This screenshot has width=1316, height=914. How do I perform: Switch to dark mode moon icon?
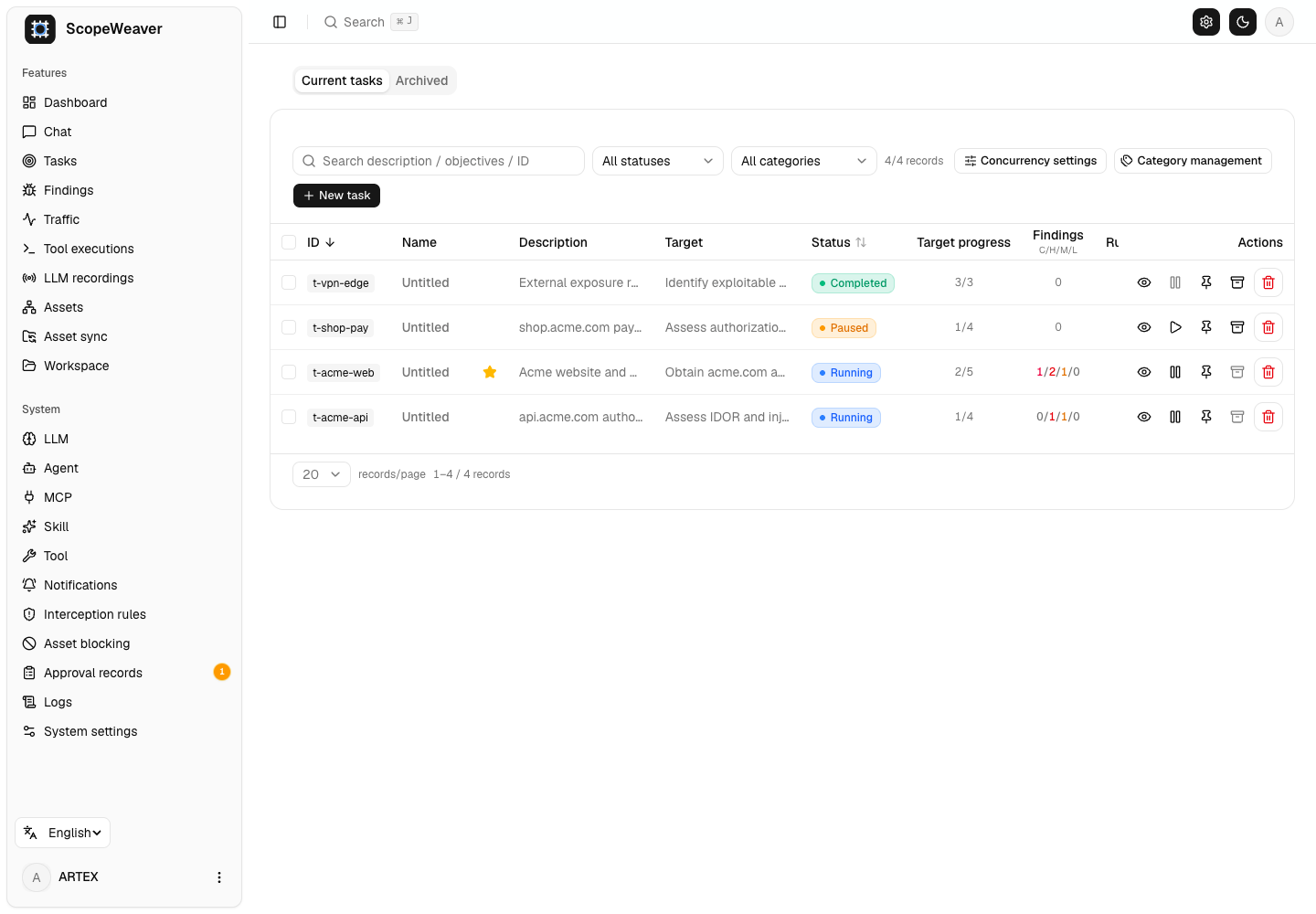1243,22
